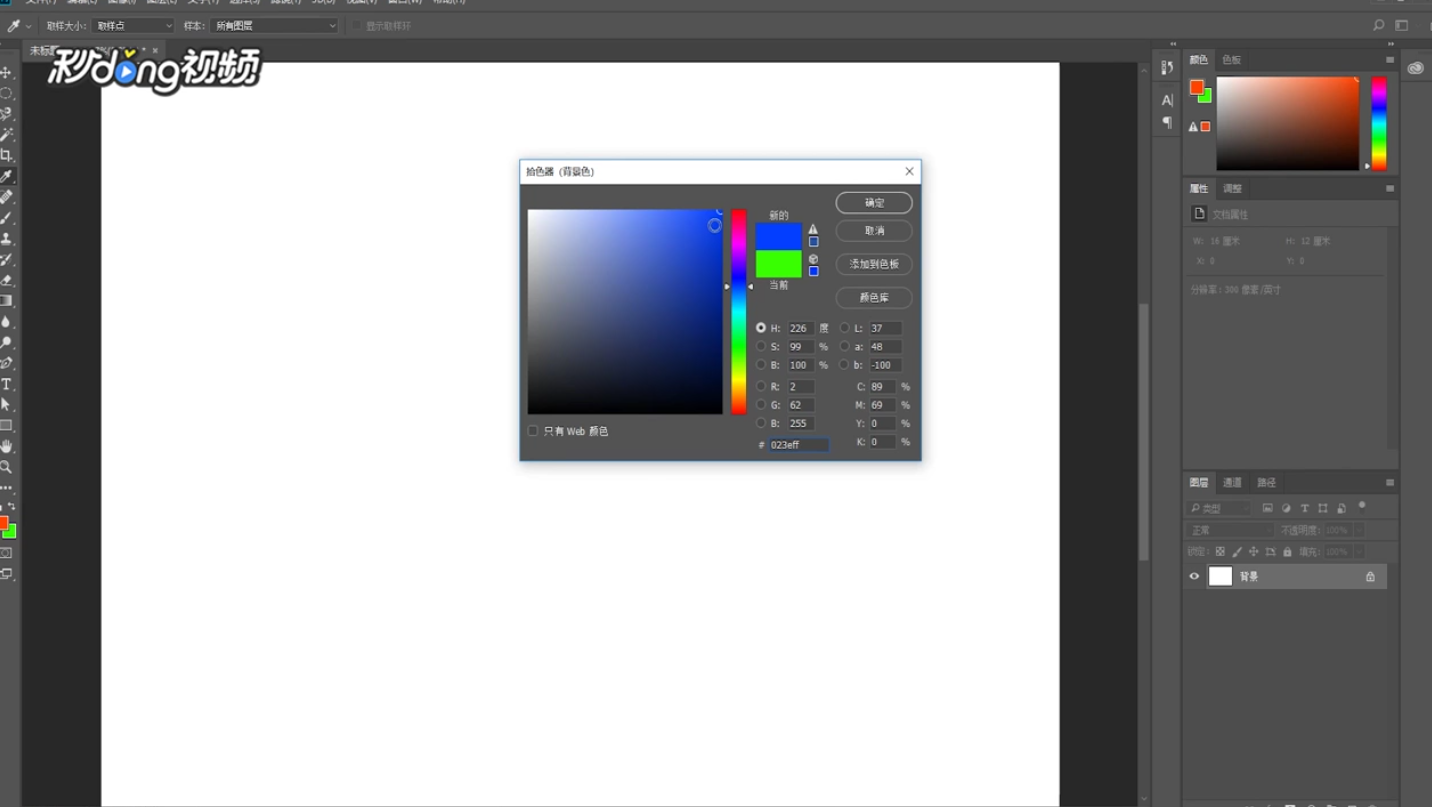Click the out-of-gamut warning triangle in picker
Screen dimensions: 1432x807
click(813, 229)
